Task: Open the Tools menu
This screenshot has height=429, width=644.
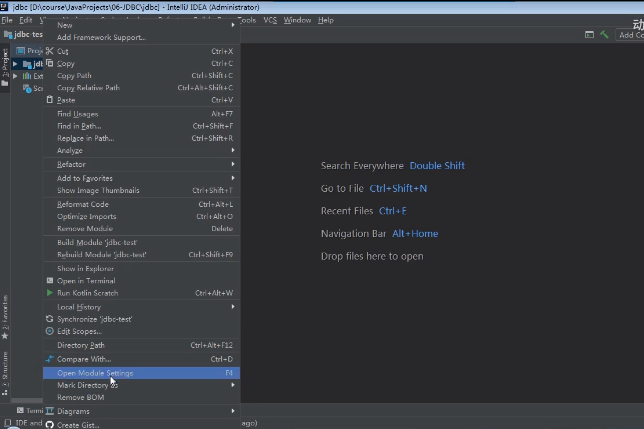Action: pyautogui.click(x=247, y=20)
